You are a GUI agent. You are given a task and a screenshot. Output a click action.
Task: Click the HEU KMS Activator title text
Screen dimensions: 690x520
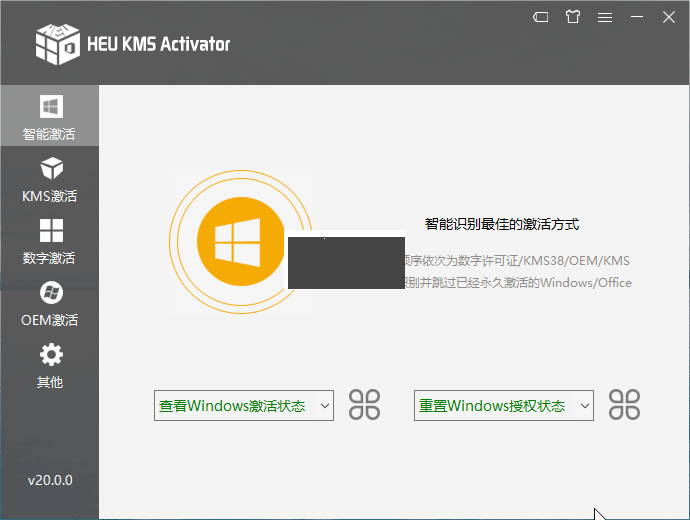158,44
